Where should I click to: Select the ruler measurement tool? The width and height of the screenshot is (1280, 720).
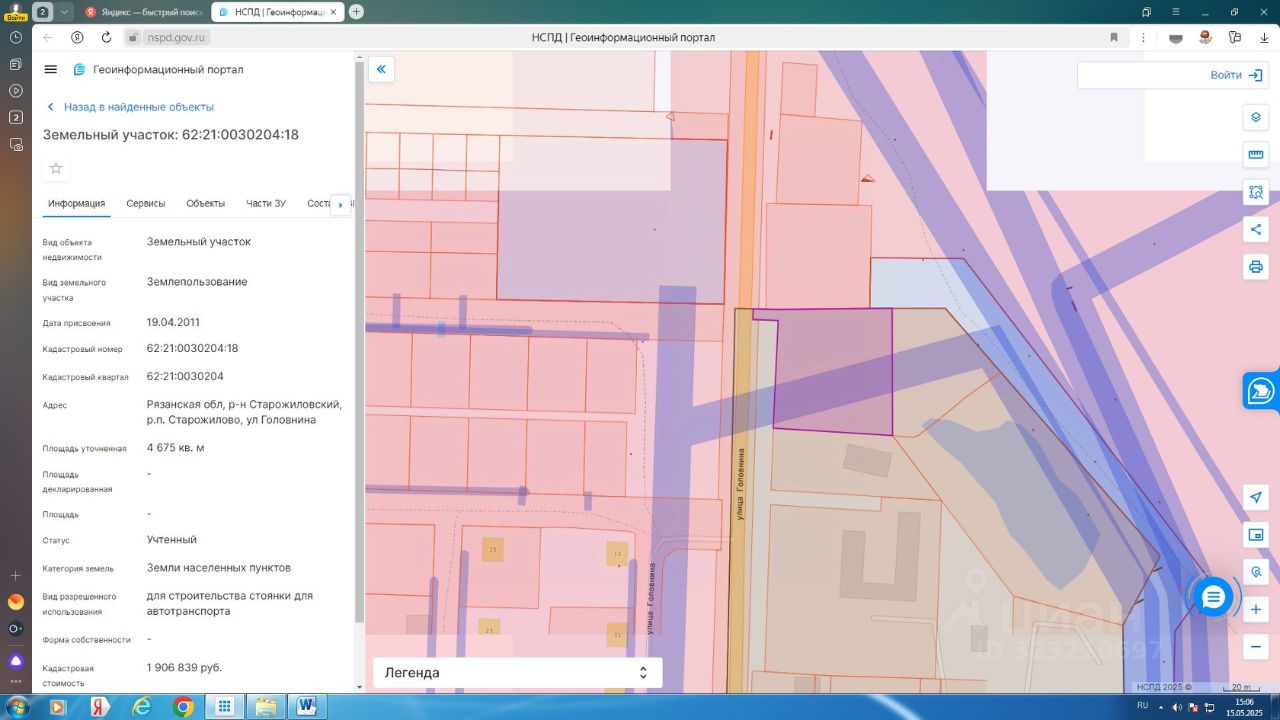click(x=1256, y=155)
